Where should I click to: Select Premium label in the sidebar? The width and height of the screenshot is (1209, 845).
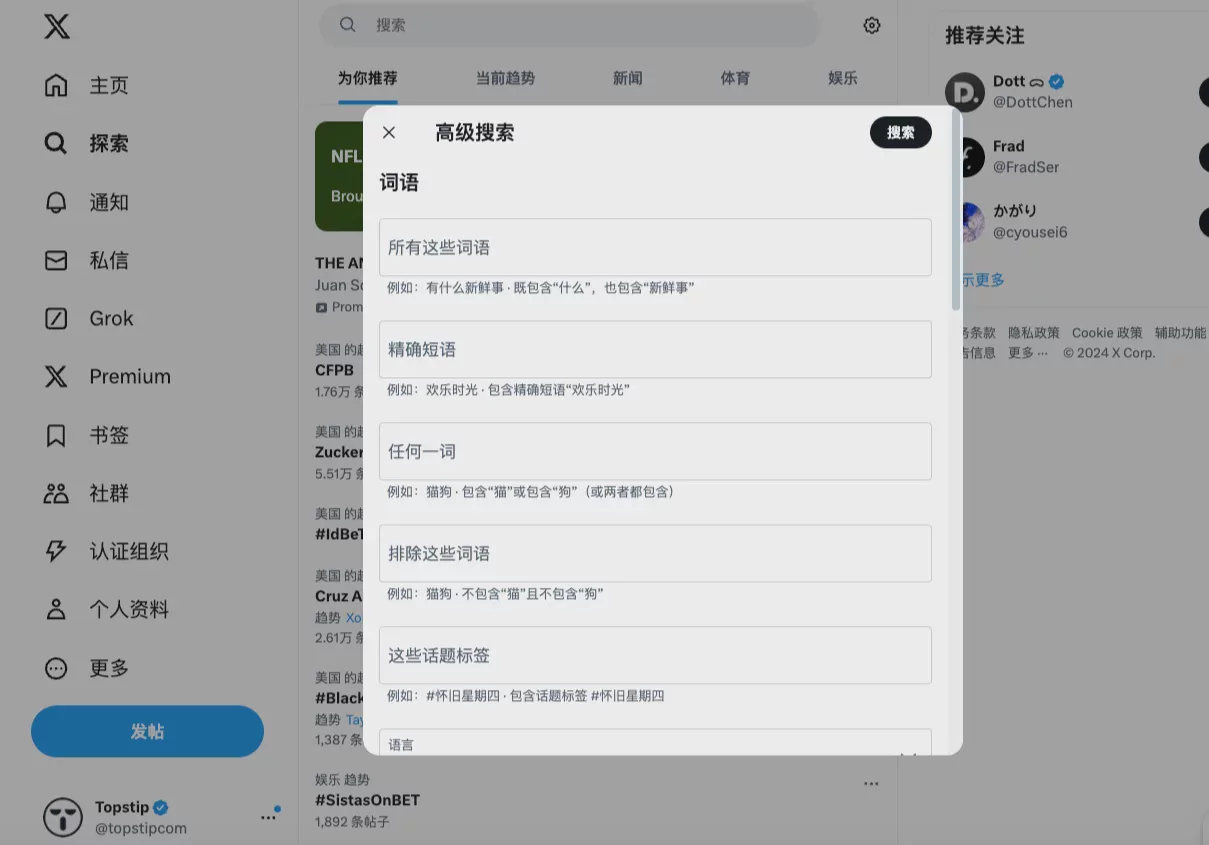coord(130,376)
